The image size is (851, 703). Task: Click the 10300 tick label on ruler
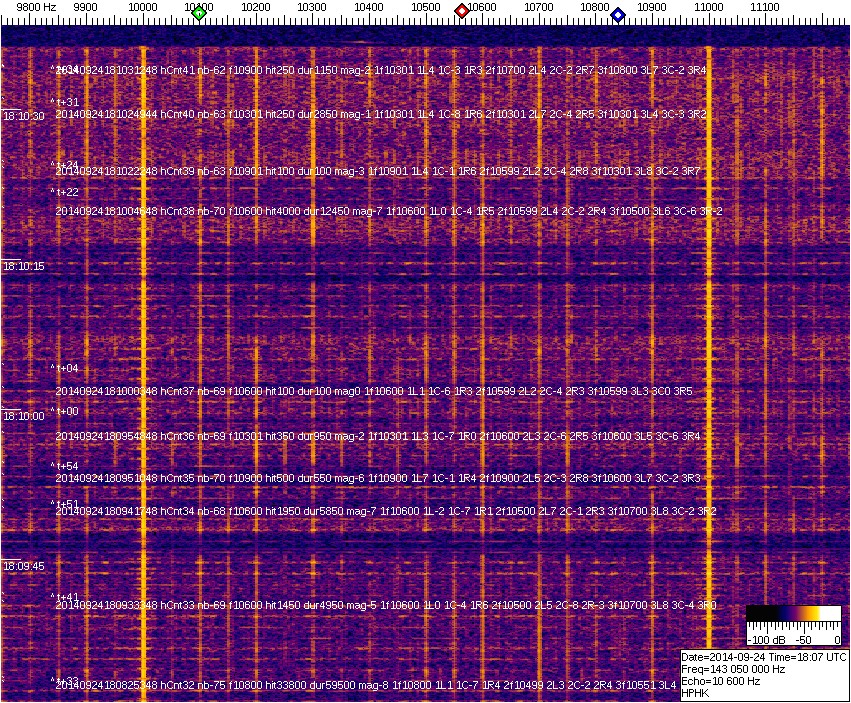pyautogui.click(x=313, y=6)
